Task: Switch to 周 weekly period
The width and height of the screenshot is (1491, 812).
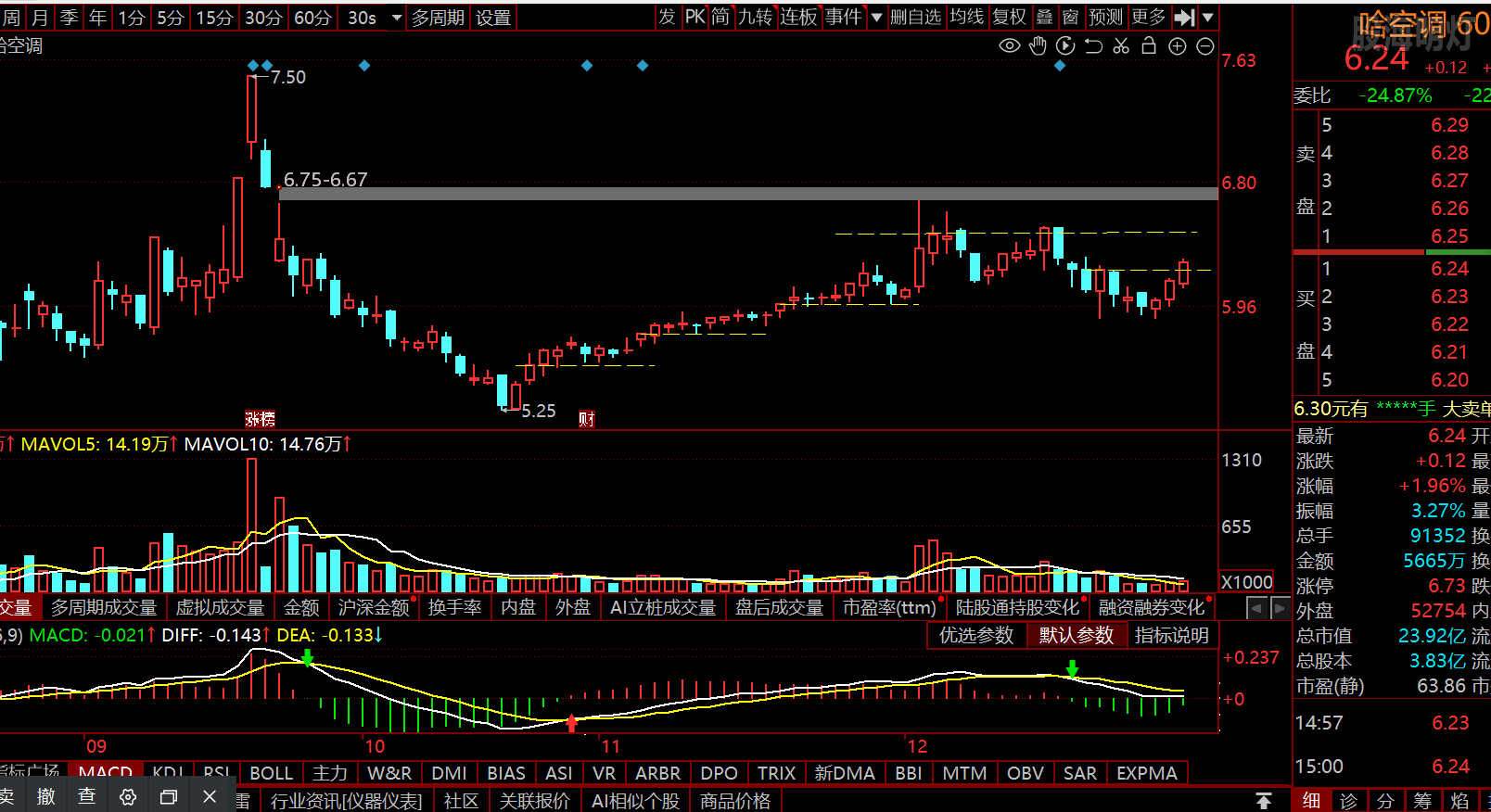Action: (11, 18)
